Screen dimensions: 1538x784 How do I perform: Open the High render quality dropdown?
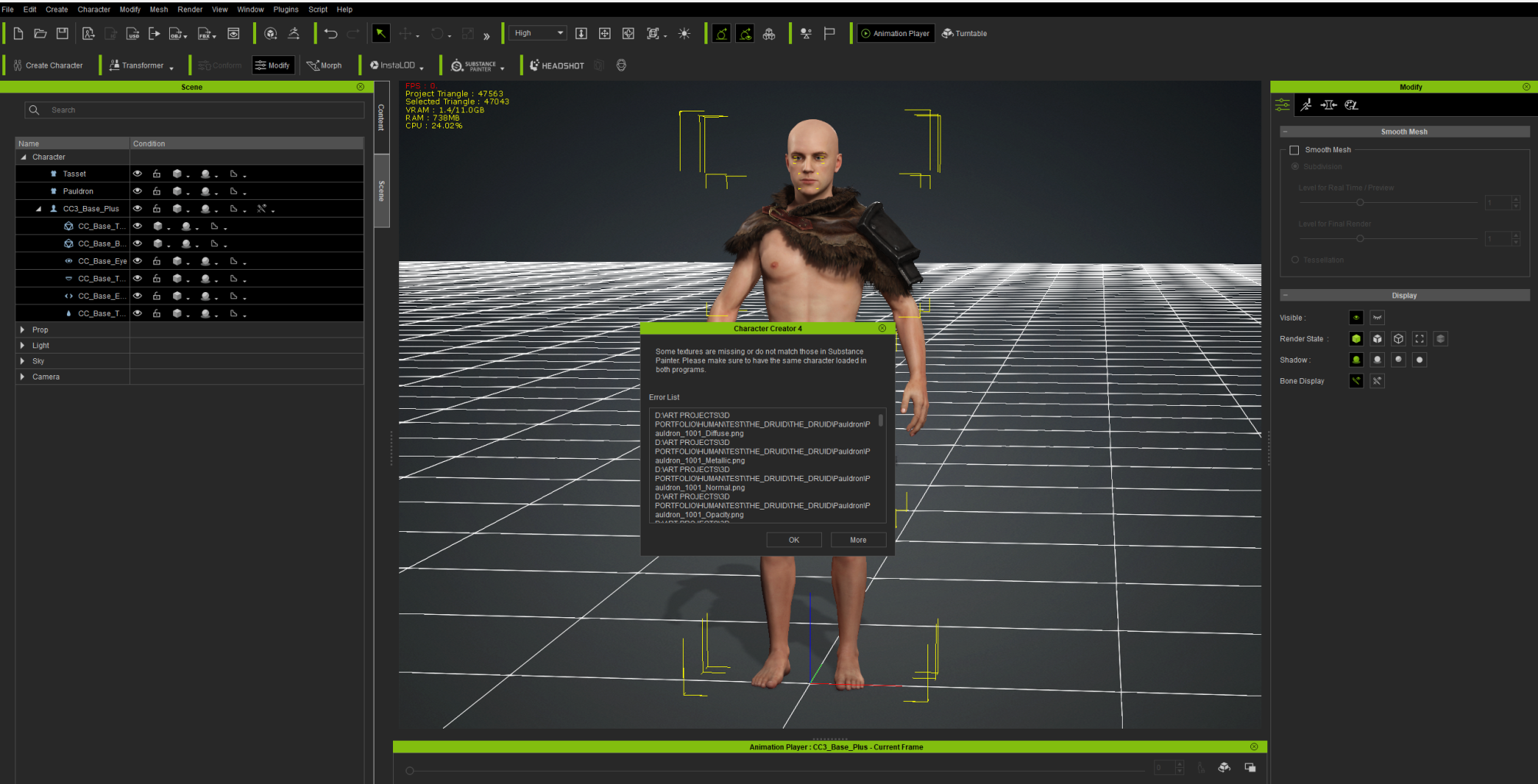538,33
